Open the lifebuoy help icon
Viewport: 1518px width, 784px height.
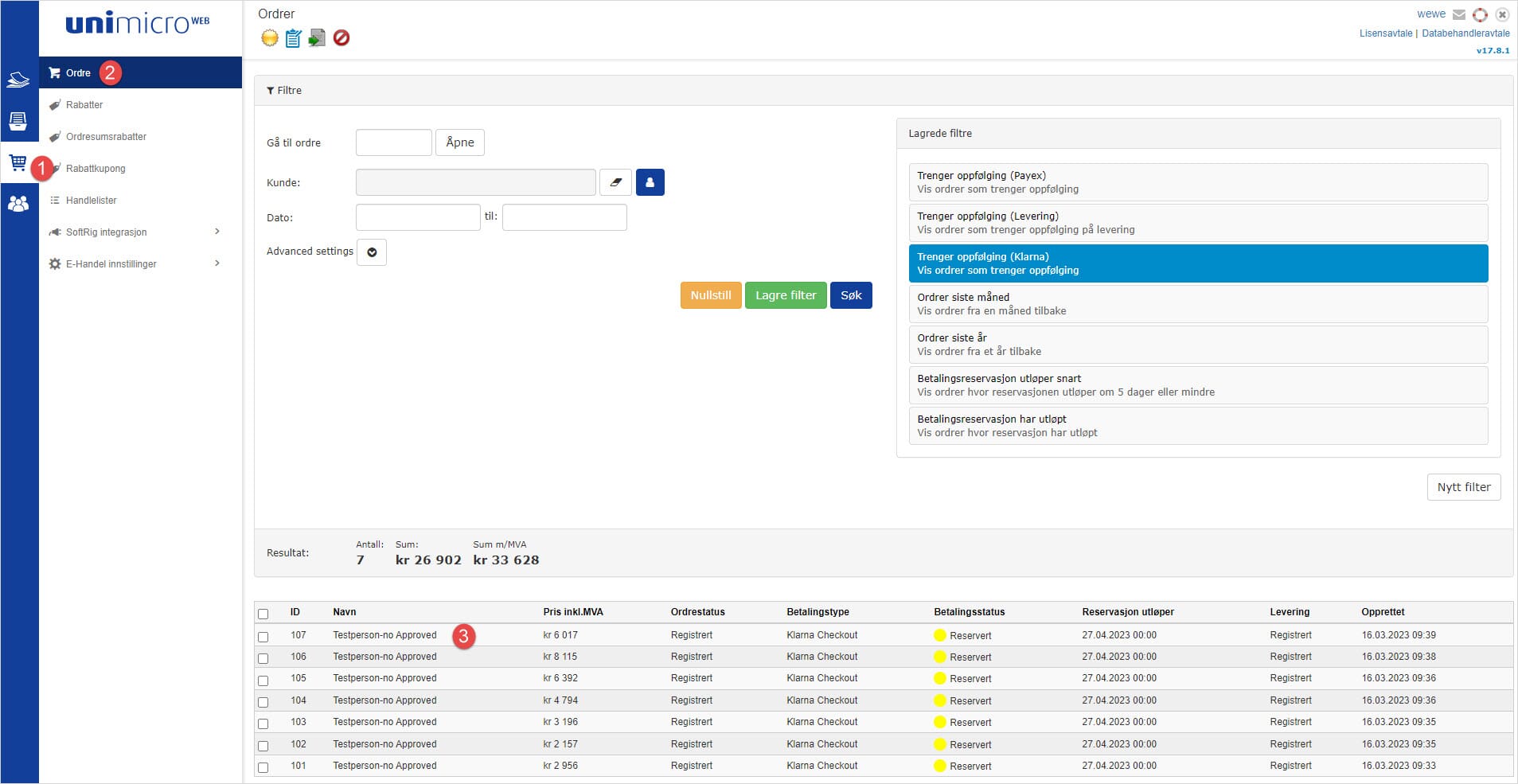click(x=1480, y=14)
